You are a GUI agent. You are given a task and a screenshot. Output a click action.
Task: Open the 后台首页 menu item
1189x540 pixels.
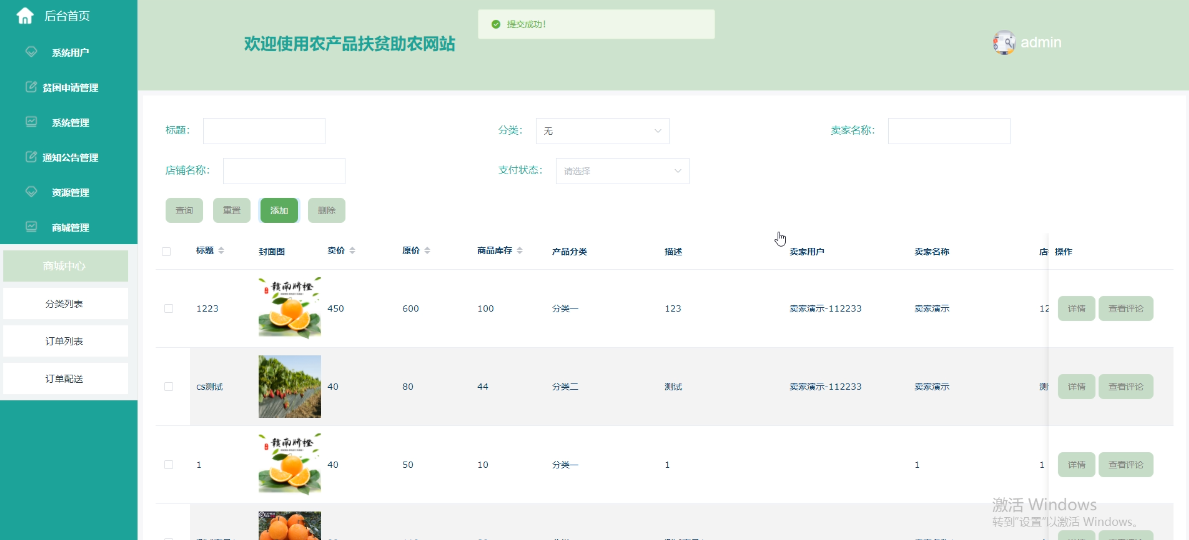(68, 16)
